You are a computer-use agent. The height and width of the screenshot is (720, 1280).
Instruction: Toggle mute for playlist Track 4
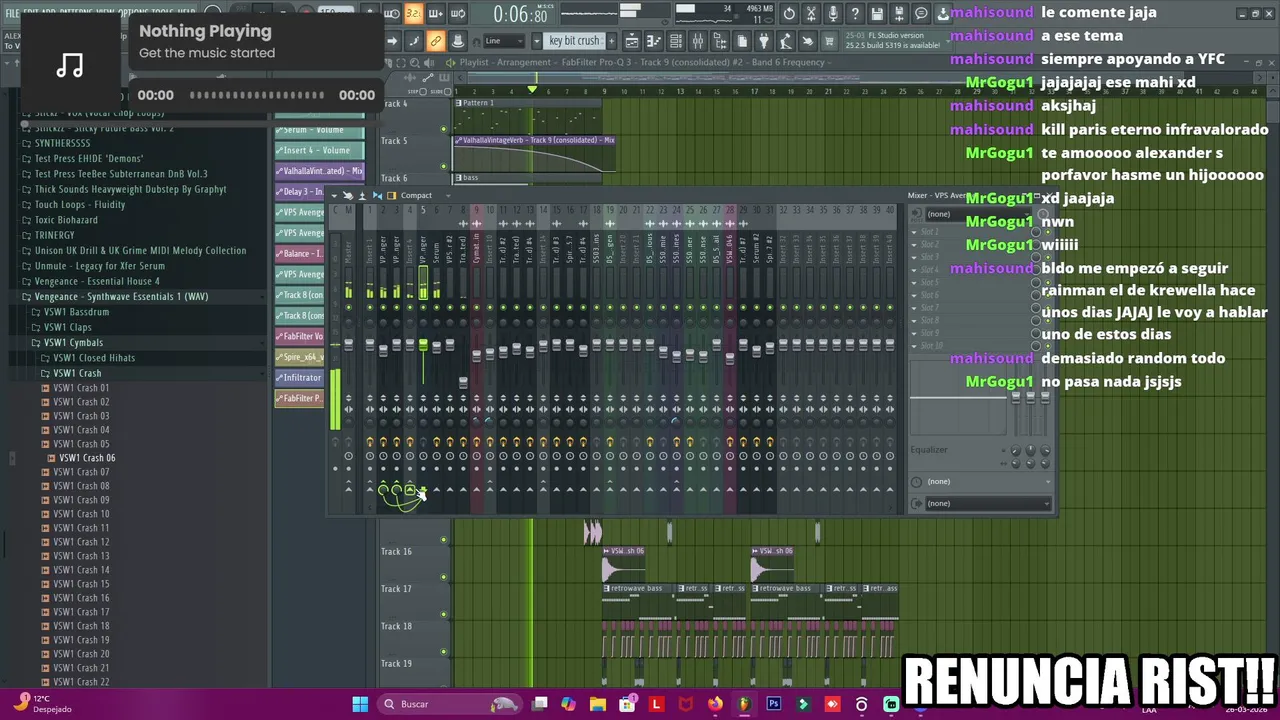444,129
